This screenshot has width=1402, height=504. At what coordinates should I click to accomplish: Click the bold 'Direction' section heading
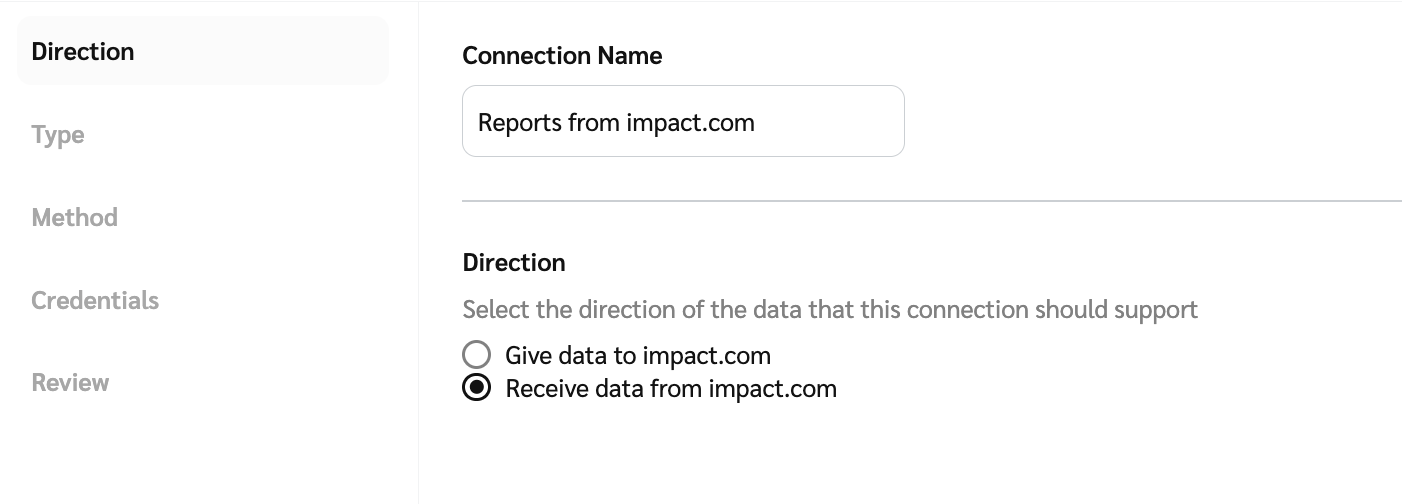click(514, 263)
